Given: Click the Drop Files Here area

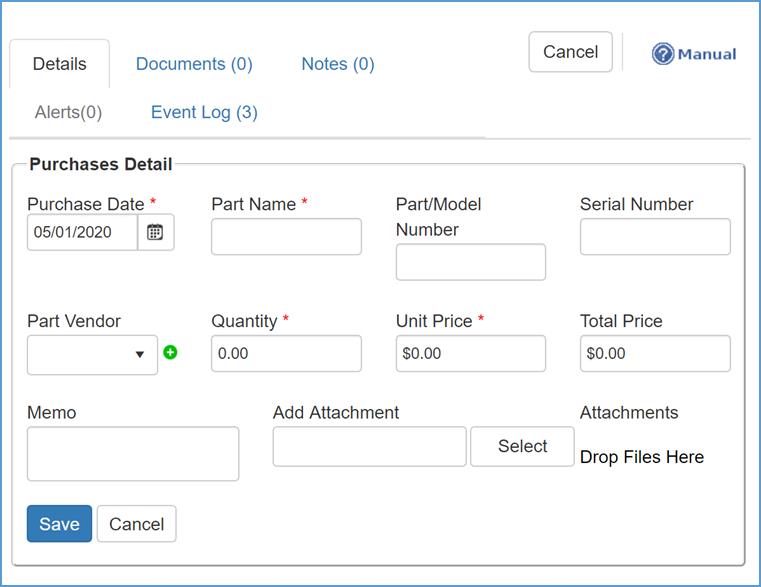Looking at the screenshot, I should (642, 457).
